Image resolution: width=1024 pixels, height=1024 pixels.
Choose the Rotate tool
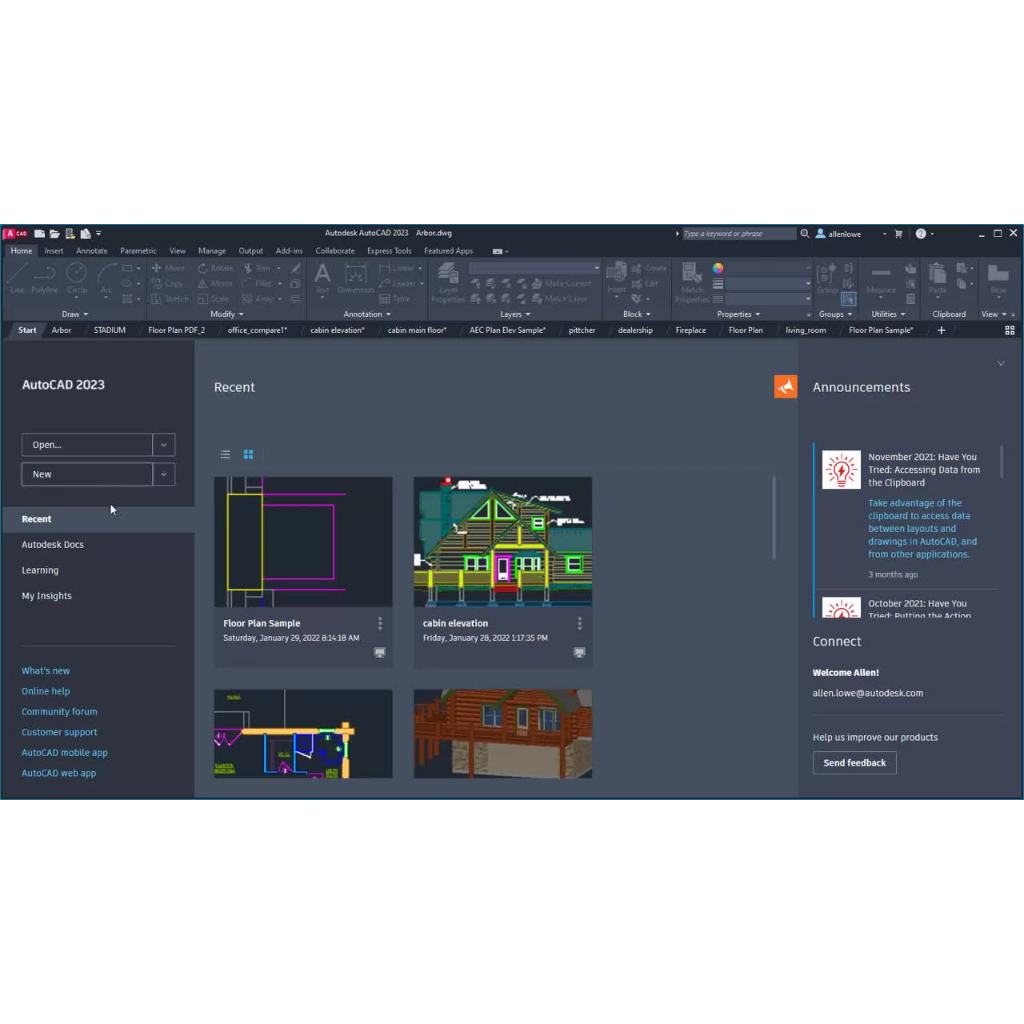point(216,268)
